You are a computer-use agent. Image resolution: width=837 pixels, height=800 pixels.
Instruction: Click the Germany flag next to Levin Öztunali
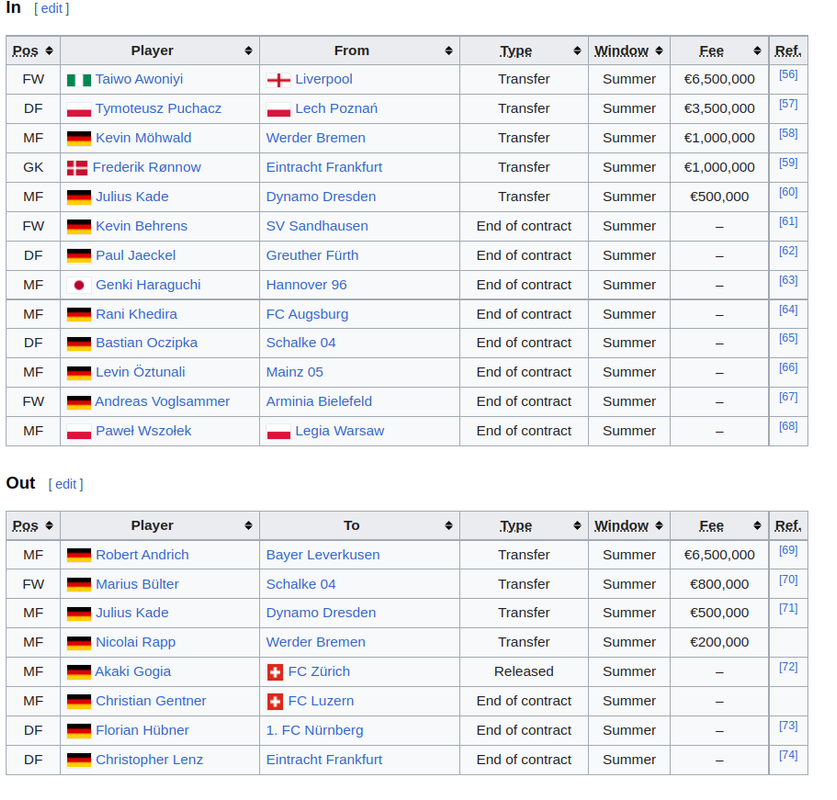(79, 373)
